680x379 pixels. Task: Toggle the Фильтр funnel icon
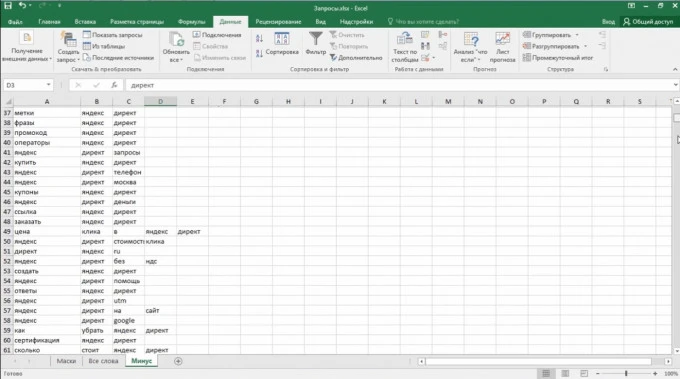click(x=316, y=39)
